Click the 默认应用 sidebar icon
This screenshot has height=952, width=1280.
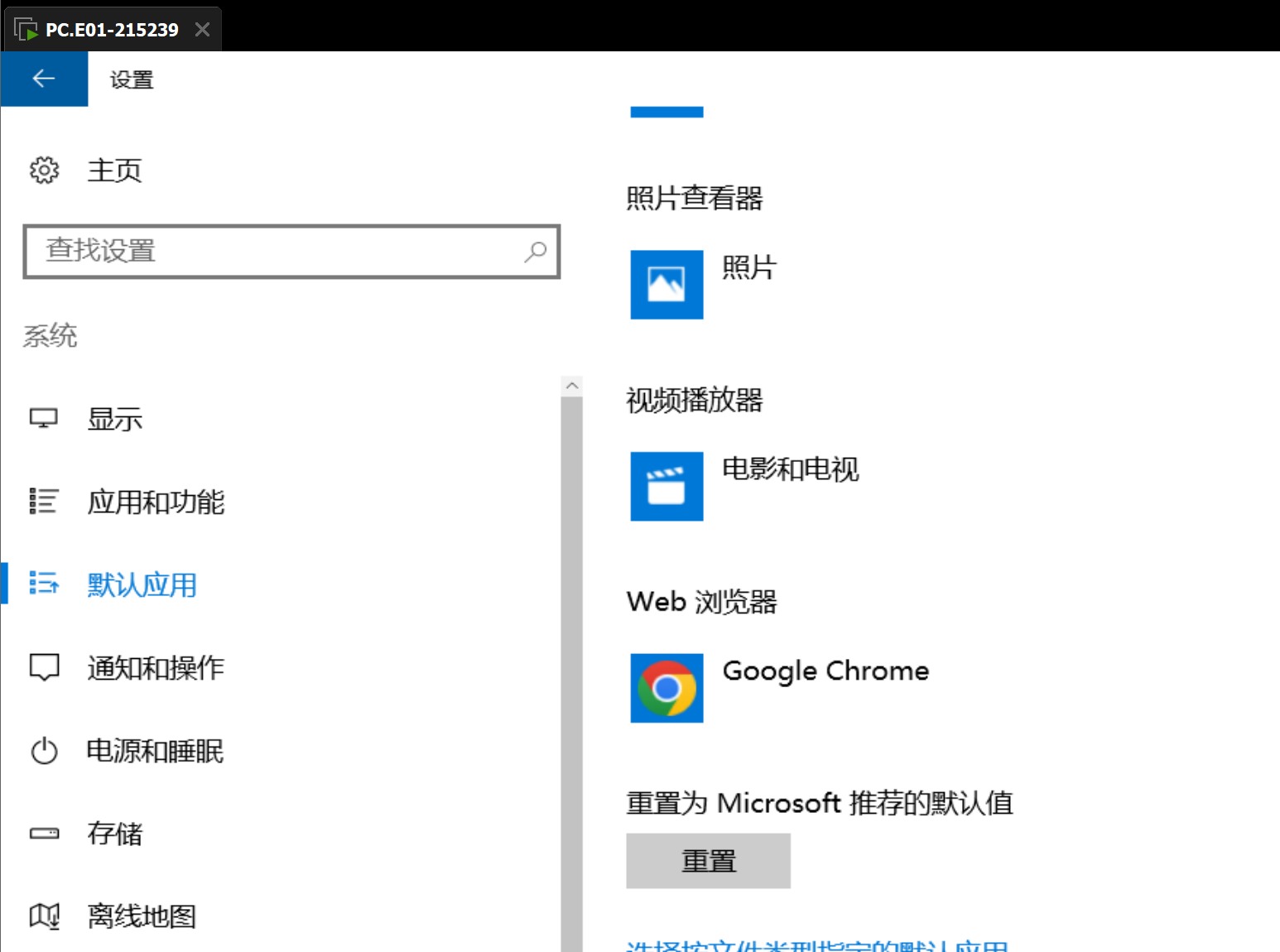[x=44, y=584]
